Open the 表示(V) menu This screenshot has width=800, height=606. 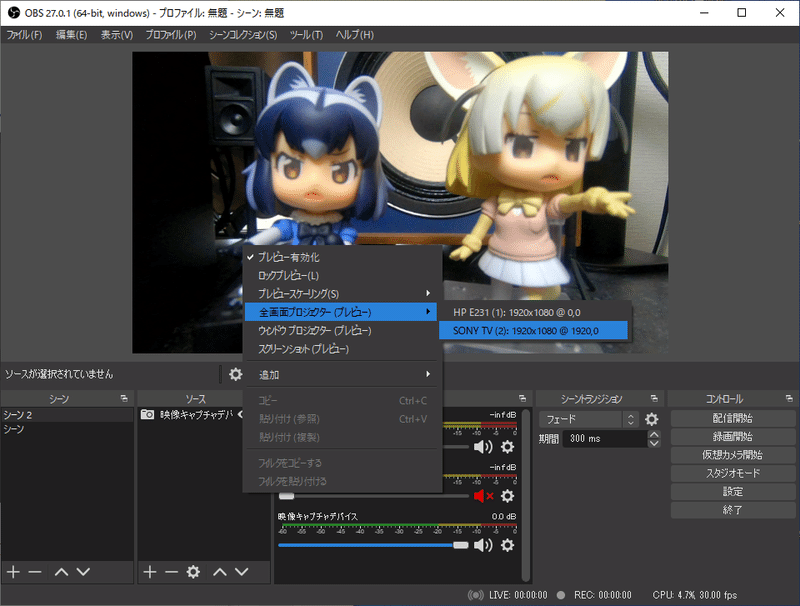(x=117, y=35)
